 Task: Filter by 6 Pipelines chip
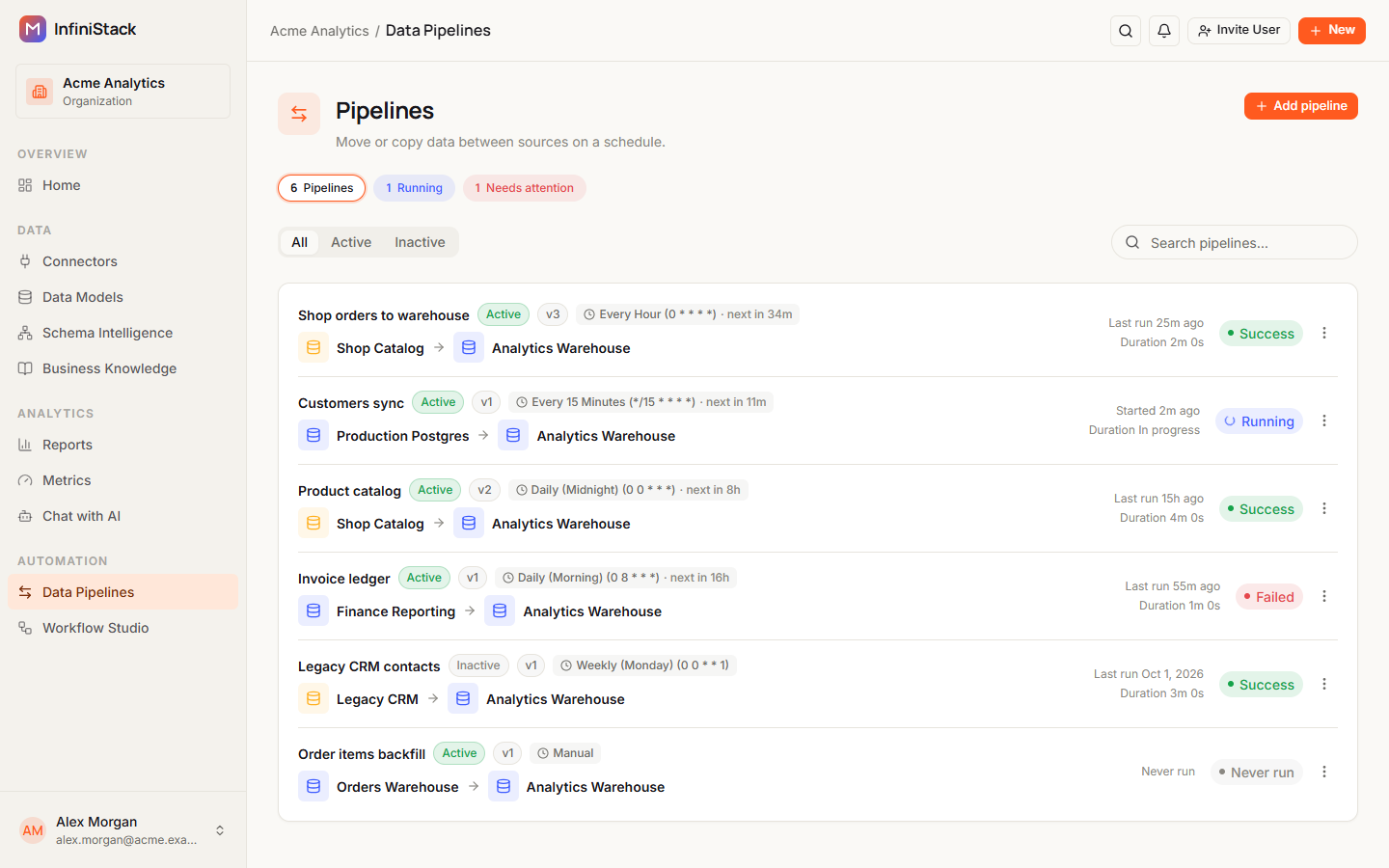point(322,188)
